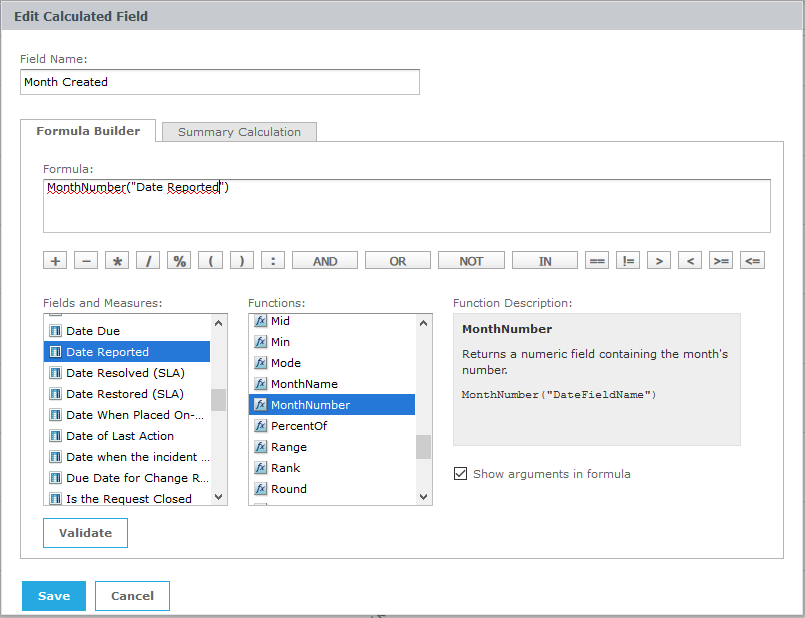The width and height of the screenshot is (805, 618).
Task: Click inside the Formula text area
Action: (x=407, y=206)
